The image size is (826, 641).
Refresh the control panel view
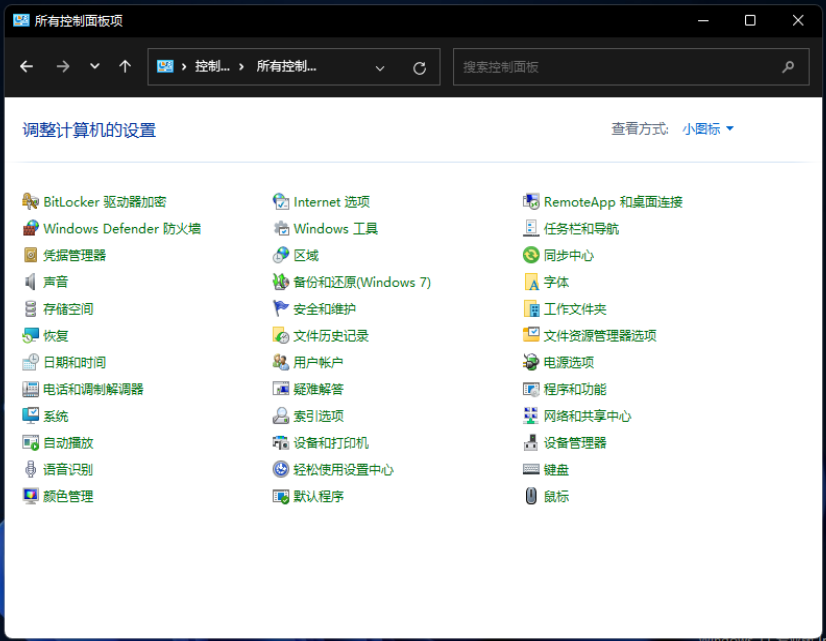click(420, 68)
